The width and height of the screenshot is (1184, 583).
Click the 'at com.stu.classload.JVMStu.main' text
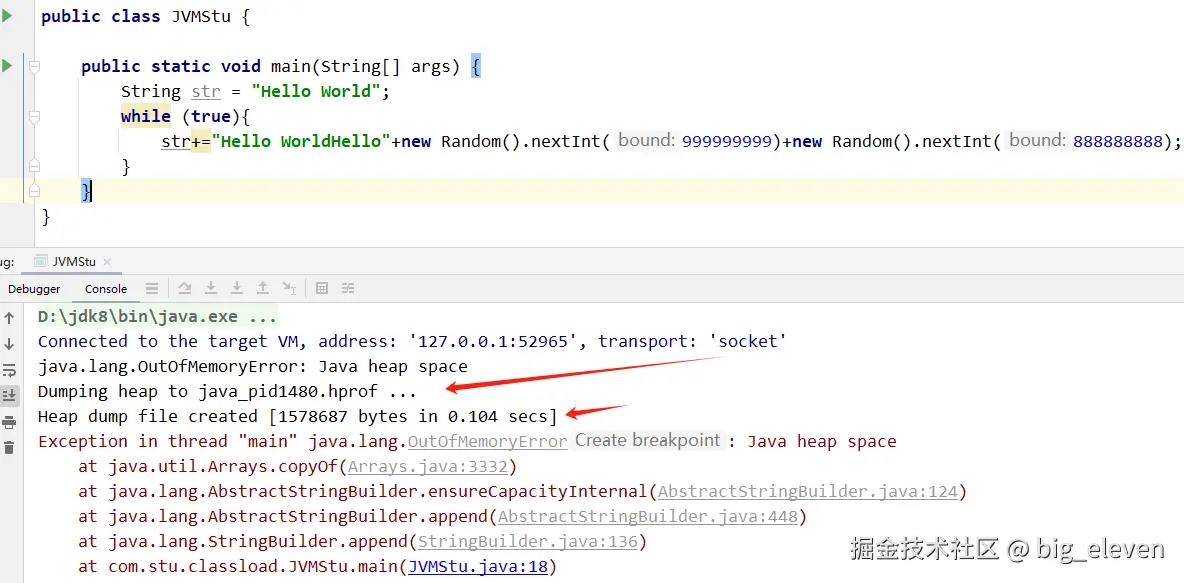pos(239,566)
